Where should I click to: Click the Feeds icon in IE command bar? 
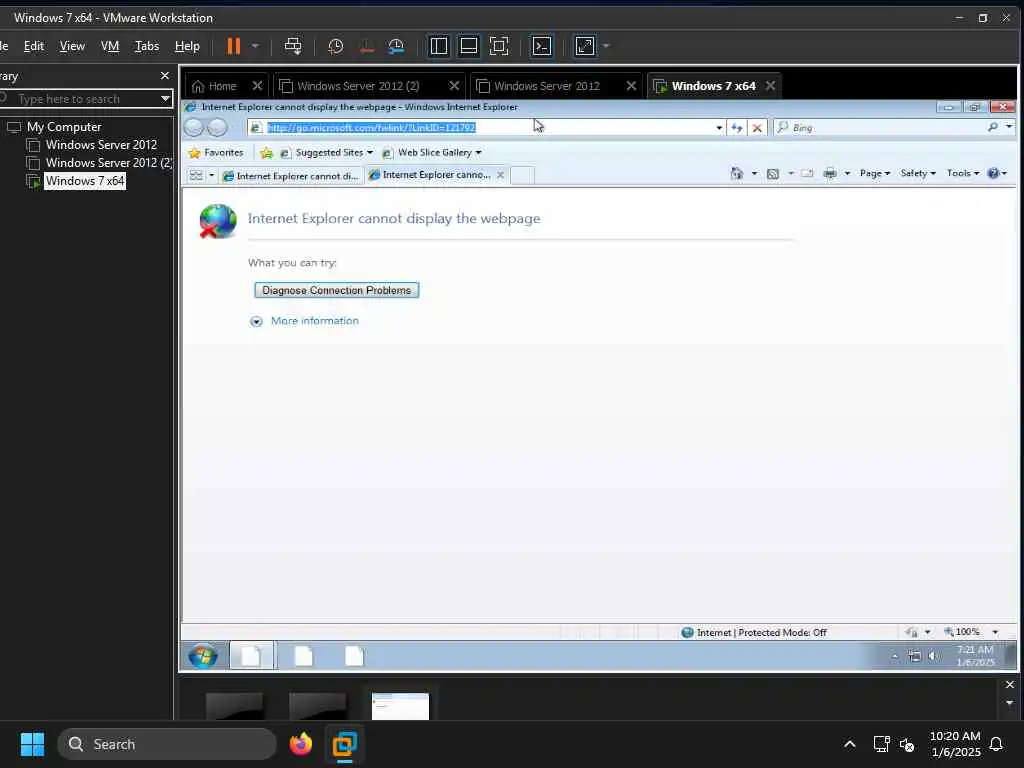tap(773, 173)
